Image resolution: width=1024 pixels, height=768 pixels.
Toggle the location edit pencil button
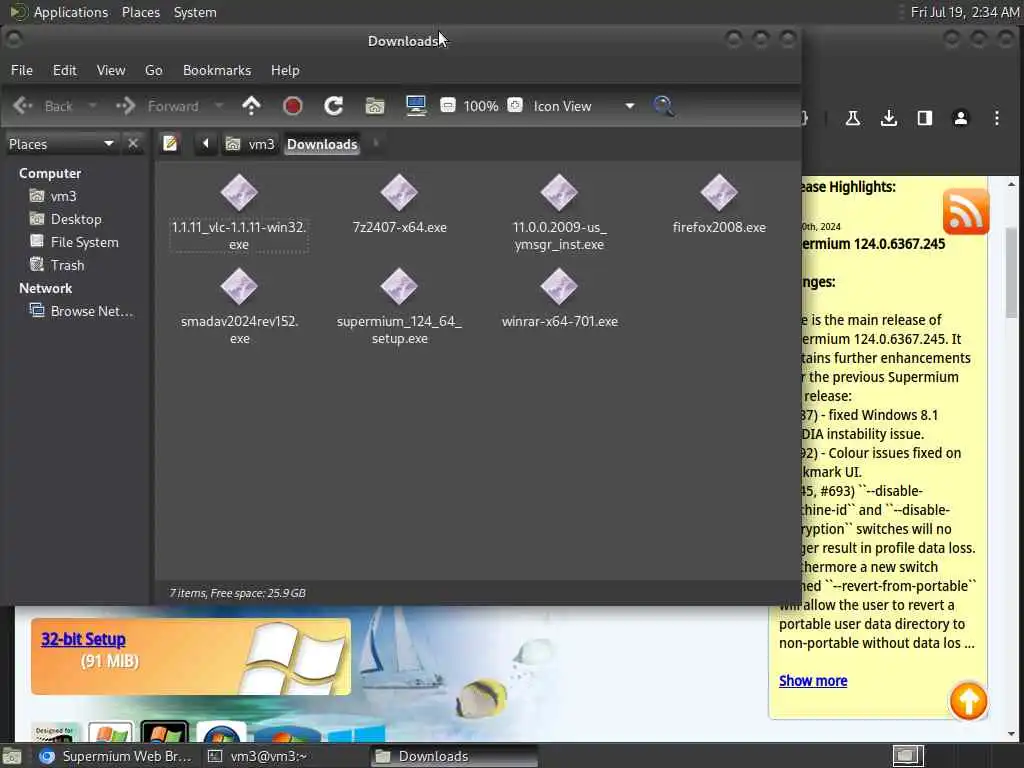tap(170, 143)
